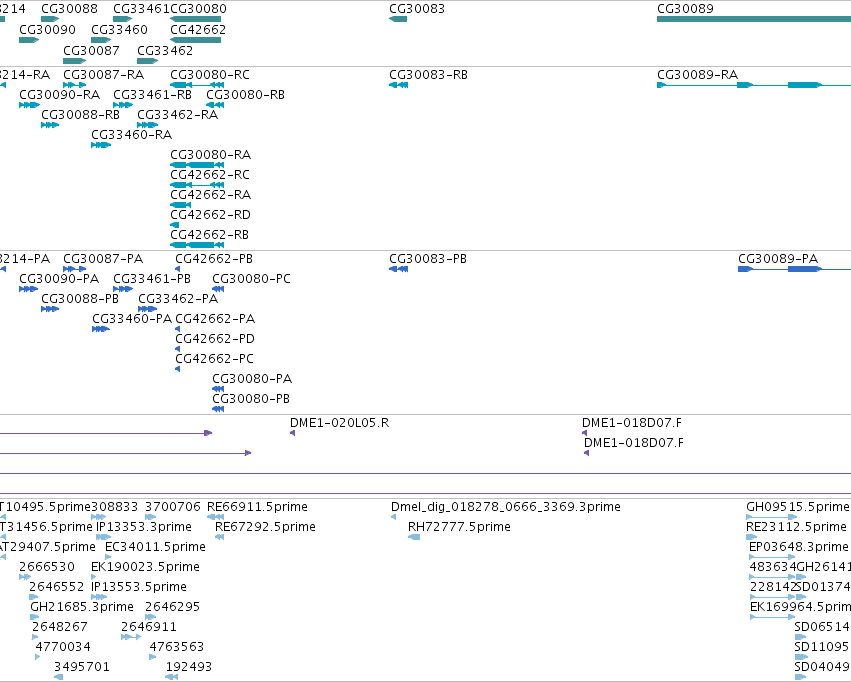Viewport: 851px width, 682px height.
Task: Click the long CG30089 gene bar
Action: [754, 19]
